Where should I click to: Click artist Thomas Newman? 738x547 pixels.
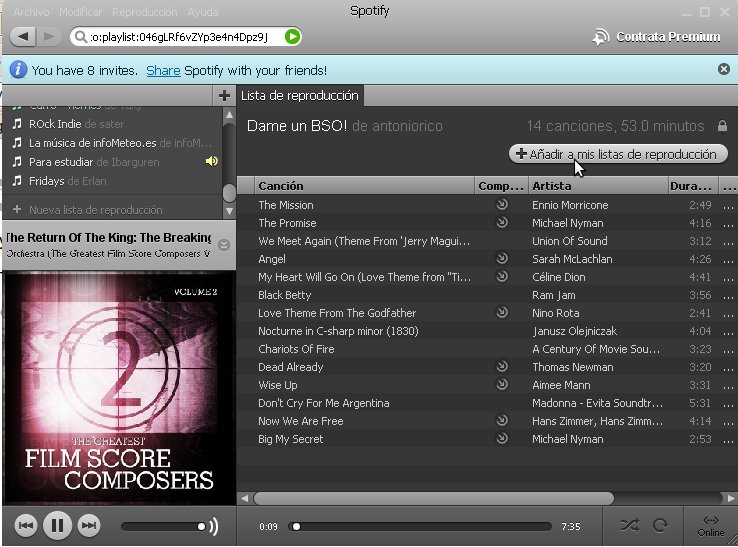[573, 367]
